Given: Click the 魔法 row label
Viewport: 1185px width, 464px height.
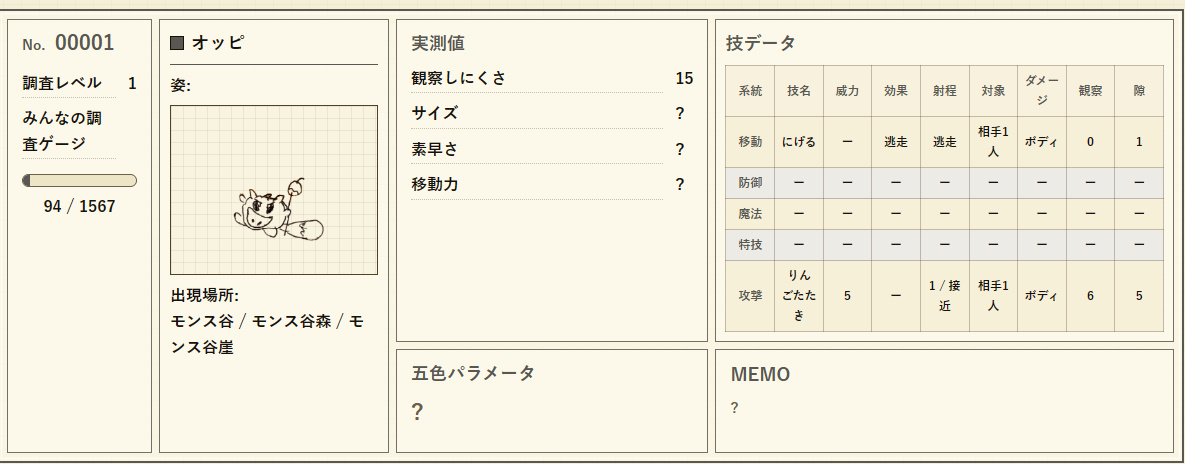Looking at the screenshot, I should tap(750, 214).
